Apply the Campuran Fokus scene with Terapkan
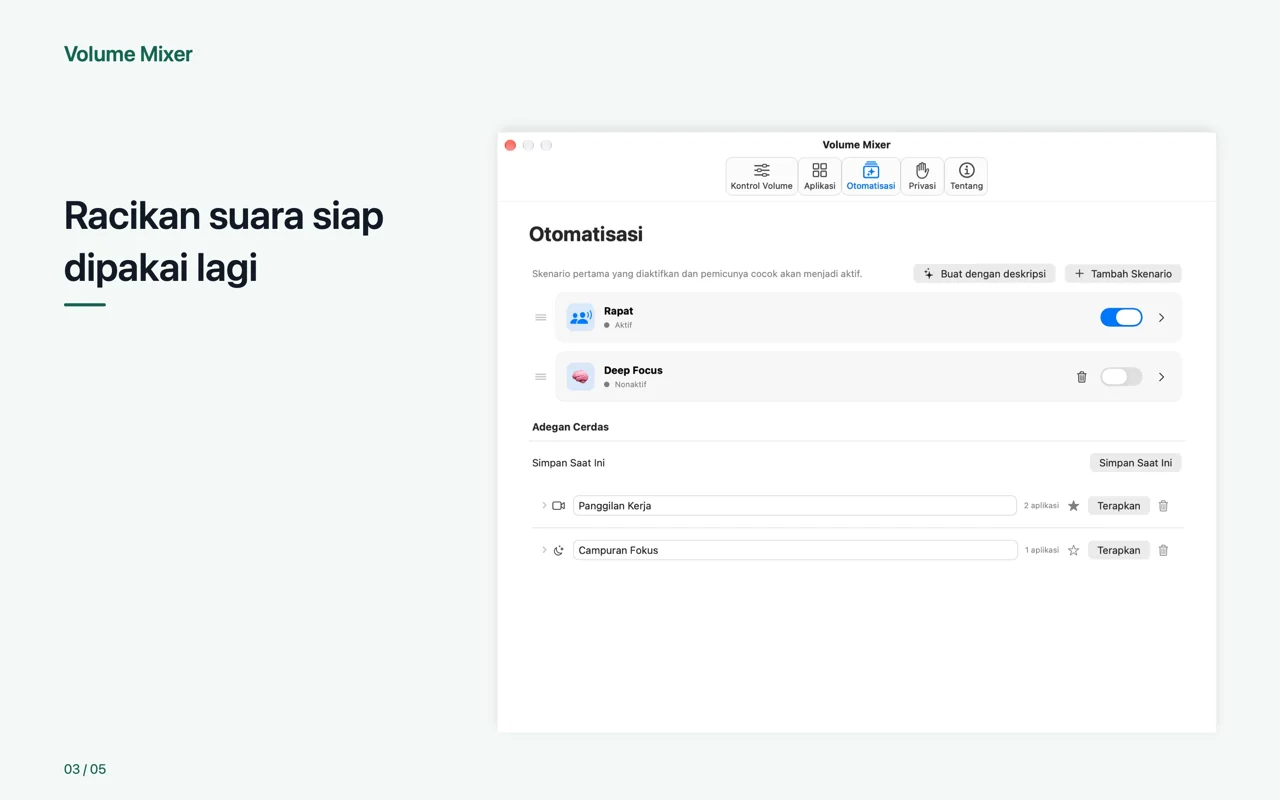Image resolution: width=1280 pixels, height=800 pixels. click(x=1118, y=550)
